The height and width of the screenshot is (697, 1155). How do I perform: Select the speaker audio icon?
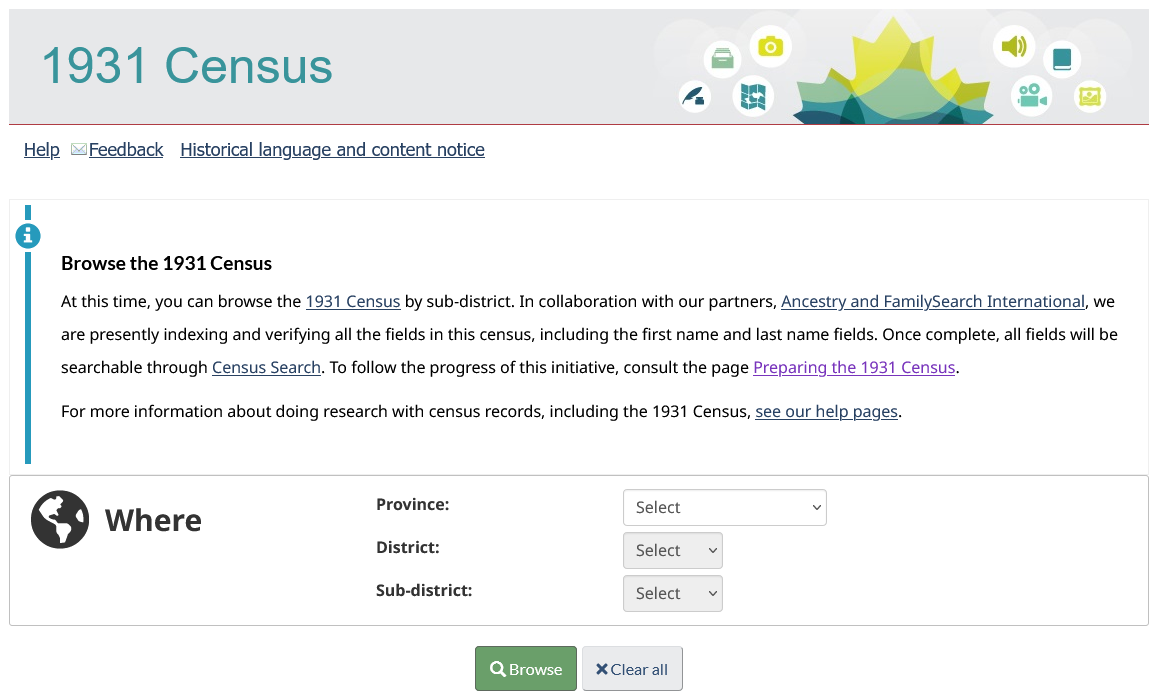(1014, 46)
